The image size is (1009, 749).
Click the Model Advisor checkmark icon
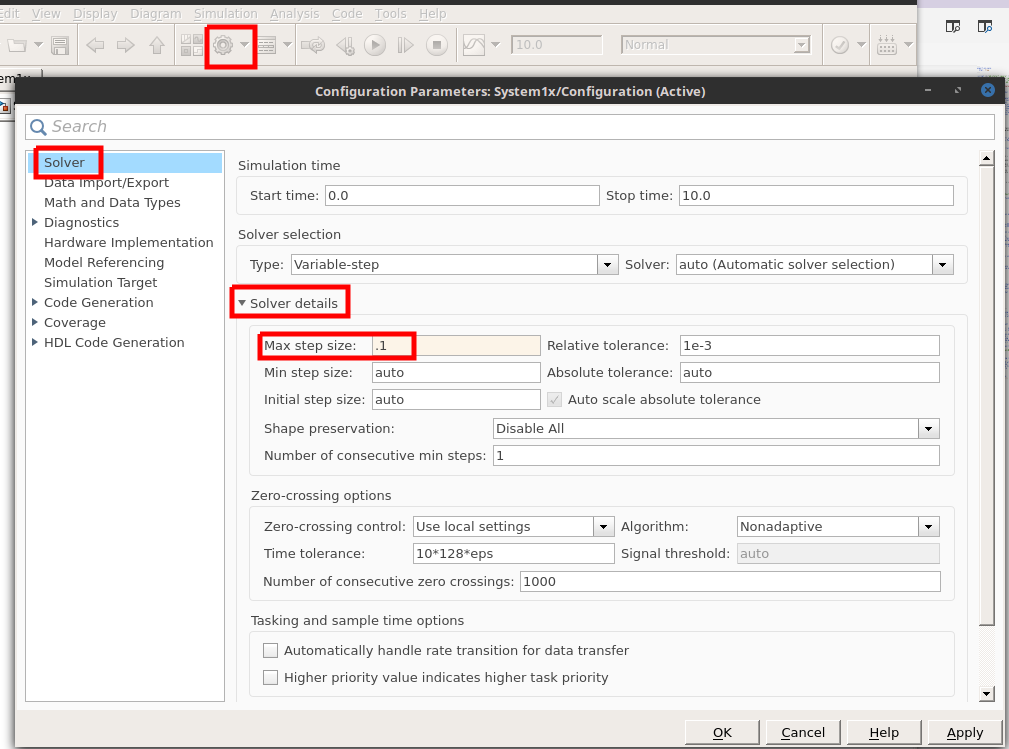coord(840,45)
